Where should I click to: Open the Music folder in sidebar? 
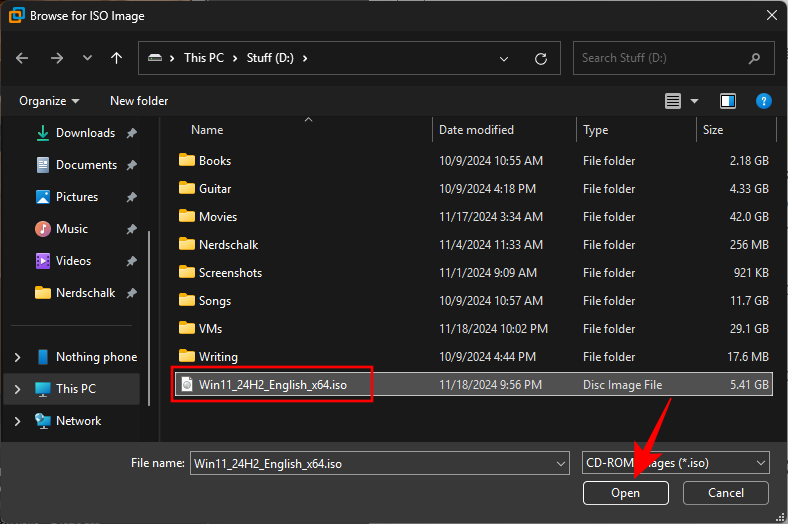tap(71, 229)
